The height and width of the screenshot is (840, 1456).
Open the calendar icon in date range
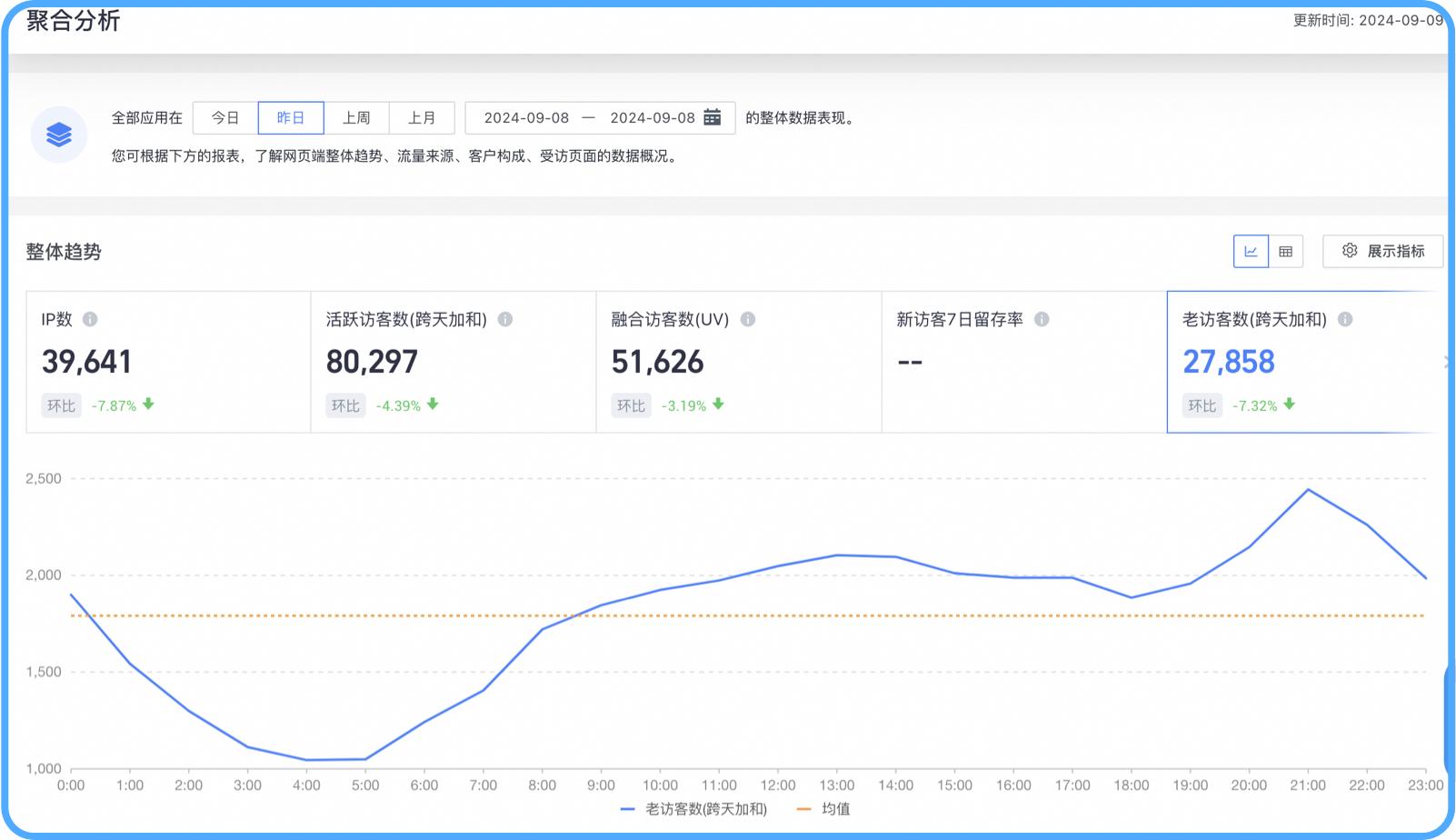(x=713, y=117)
